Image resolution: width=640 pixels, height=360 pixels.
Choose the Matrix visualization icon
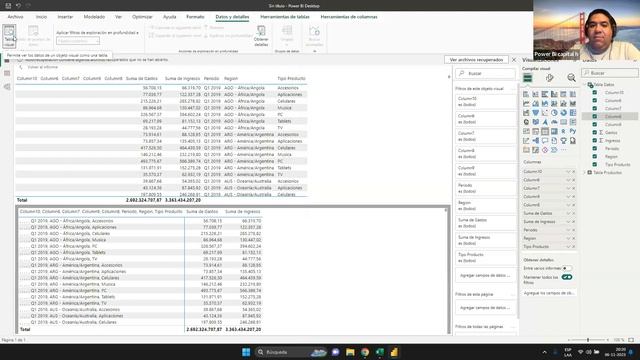click(x=554, y=131)
